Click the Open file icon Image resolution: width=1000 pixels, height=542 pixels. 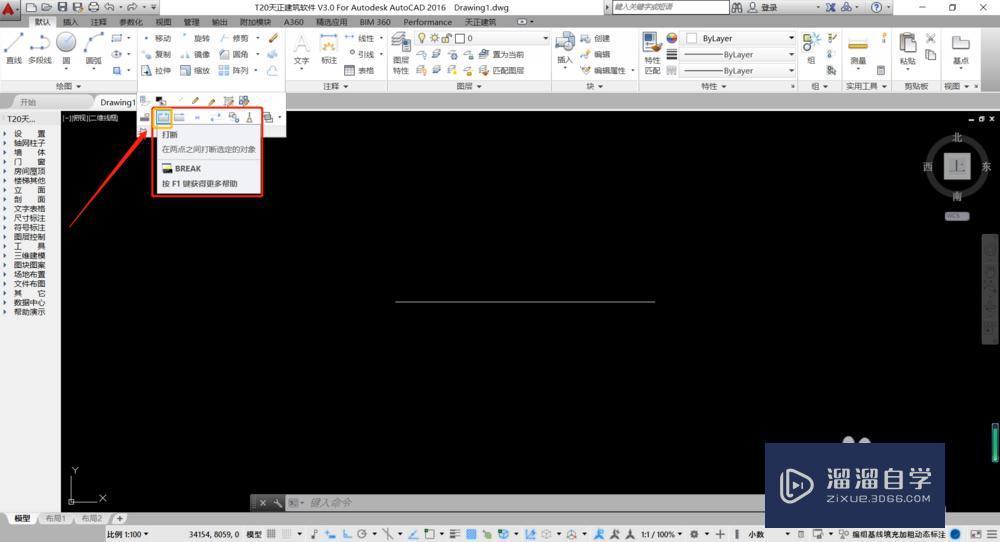click(47, 7)
